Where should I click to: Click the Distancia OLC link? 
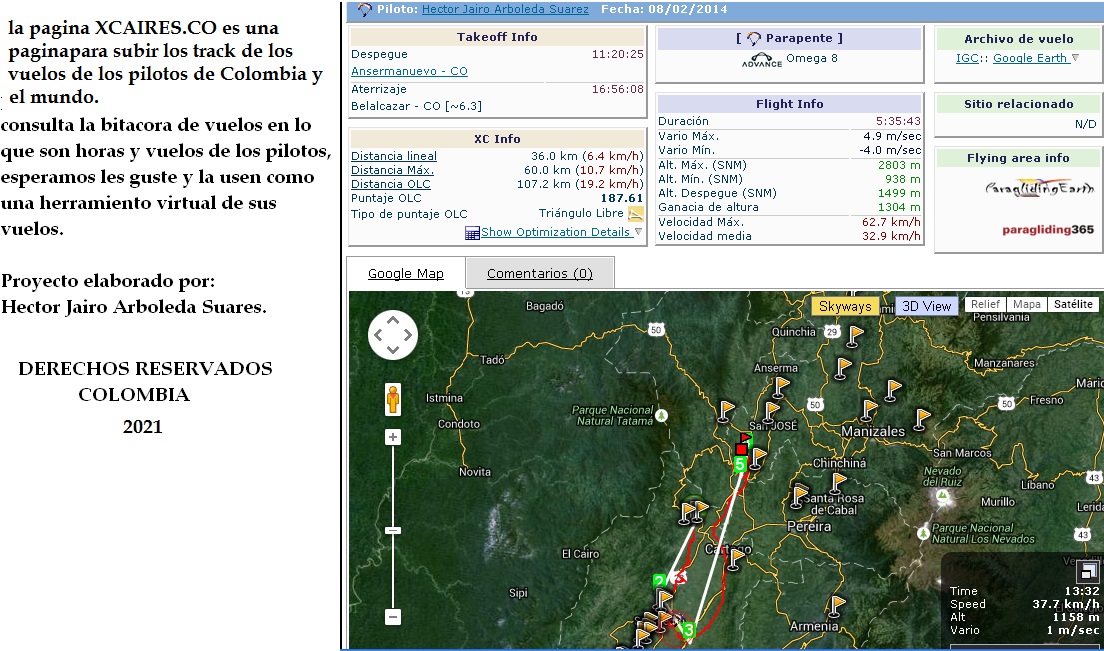pyautogui.click(x=391, y=184)
